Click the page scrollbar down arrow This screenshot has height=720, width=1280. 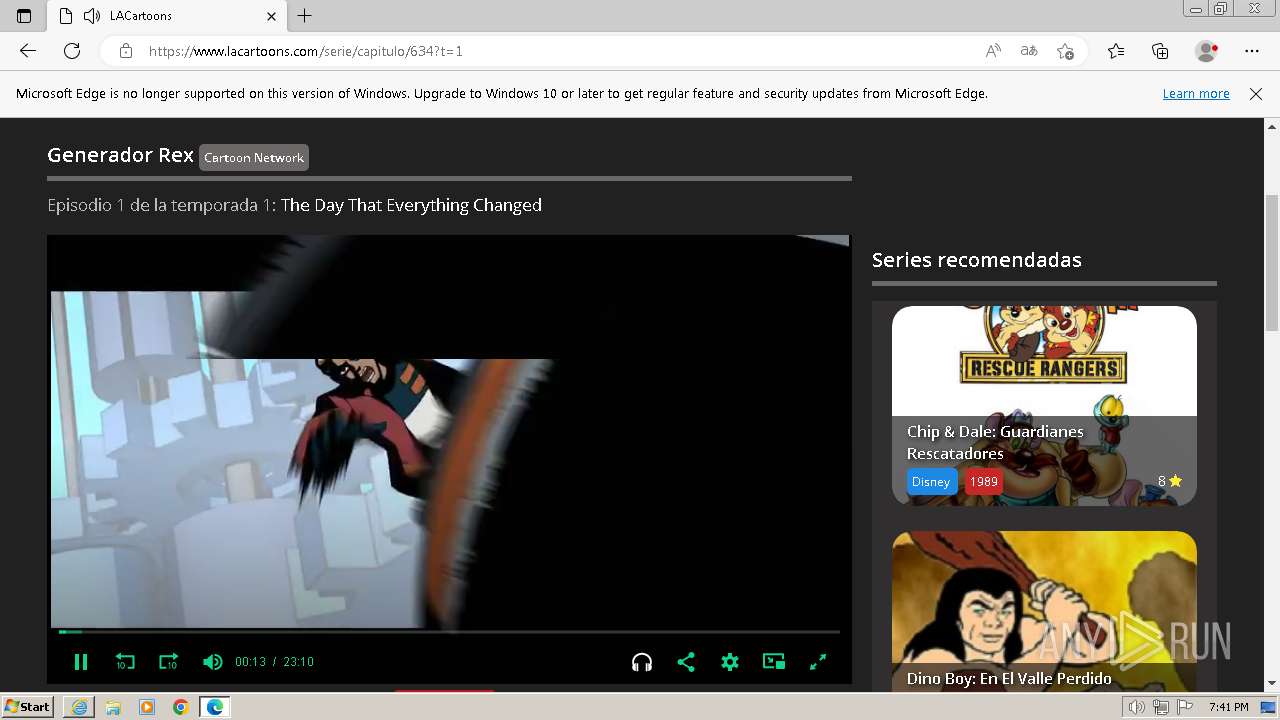pyautogui.click(x=1272, y=683)
